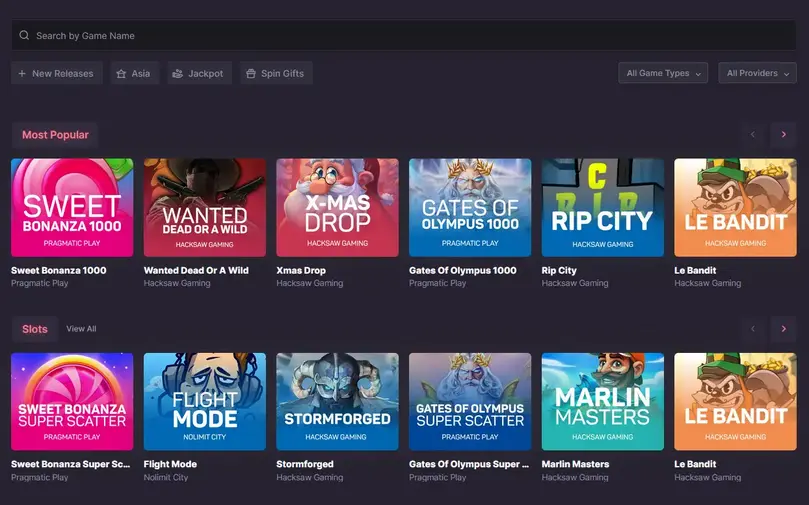Open the Spin Gifts filter

point(276,73)
